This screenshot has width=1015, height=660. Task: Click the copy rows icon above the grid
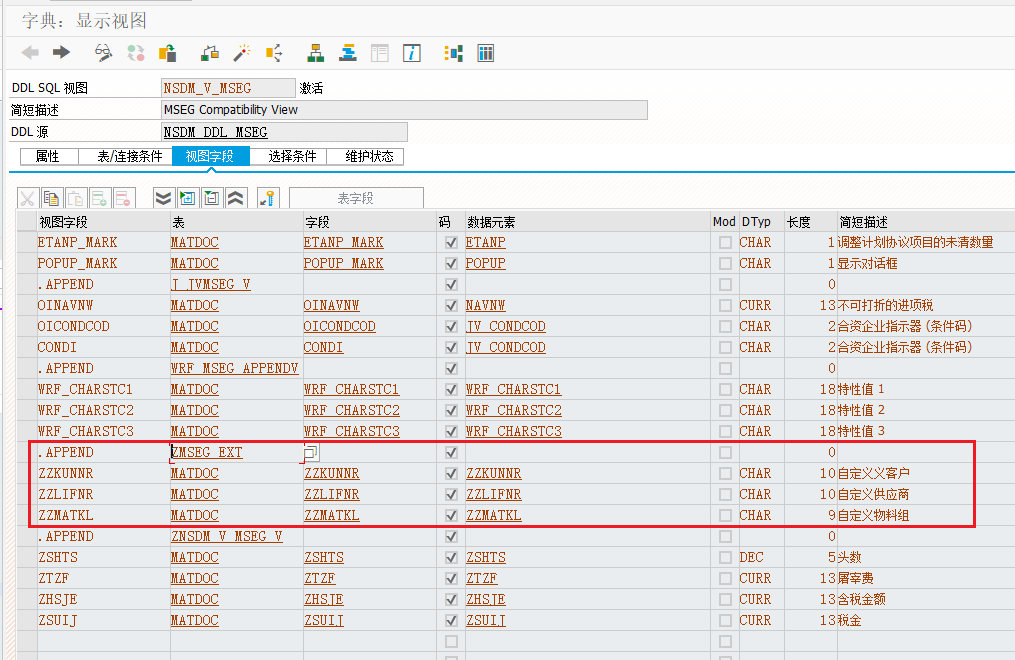click(51, 197)
